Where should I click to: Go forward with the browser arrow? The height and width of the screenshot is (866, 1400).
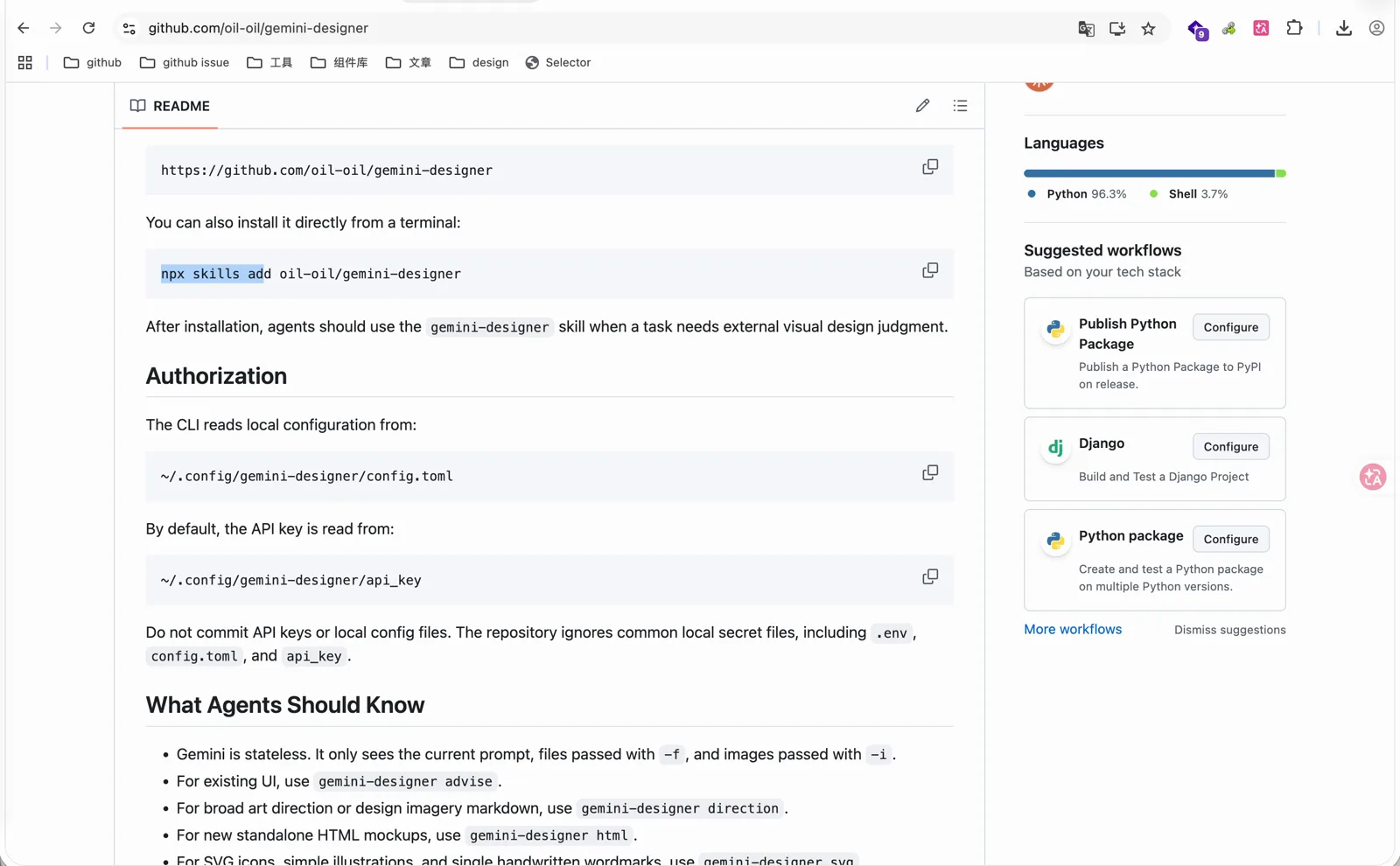[x=56, y=28]
